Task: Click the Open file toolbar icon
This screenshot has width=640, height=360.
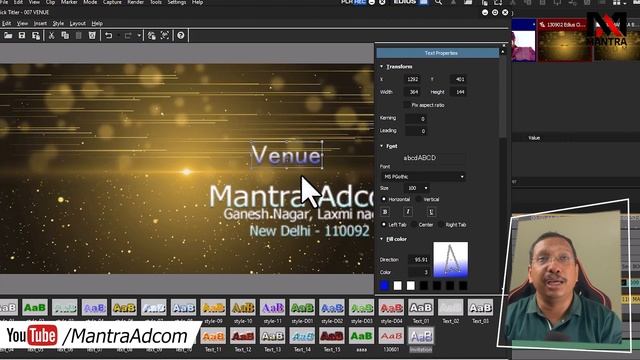Action: click(8, 36)
